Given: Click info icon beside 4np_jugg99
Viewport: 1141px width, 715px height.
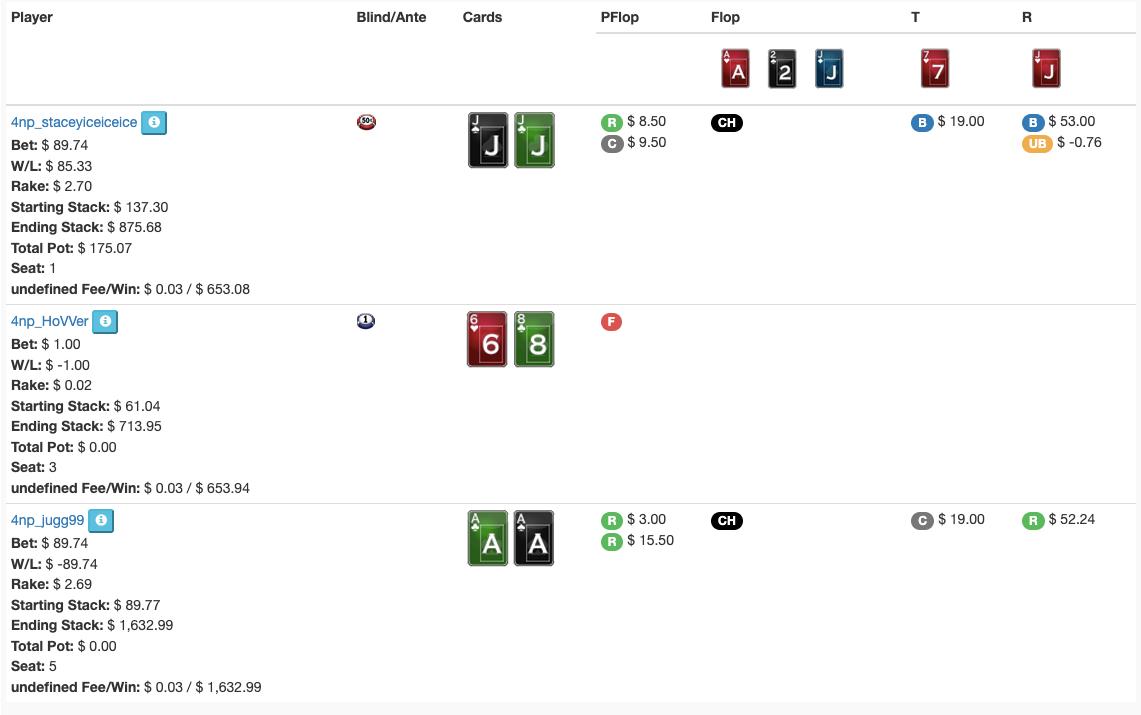Looking at the screenshot, I should tap(101, 521).
